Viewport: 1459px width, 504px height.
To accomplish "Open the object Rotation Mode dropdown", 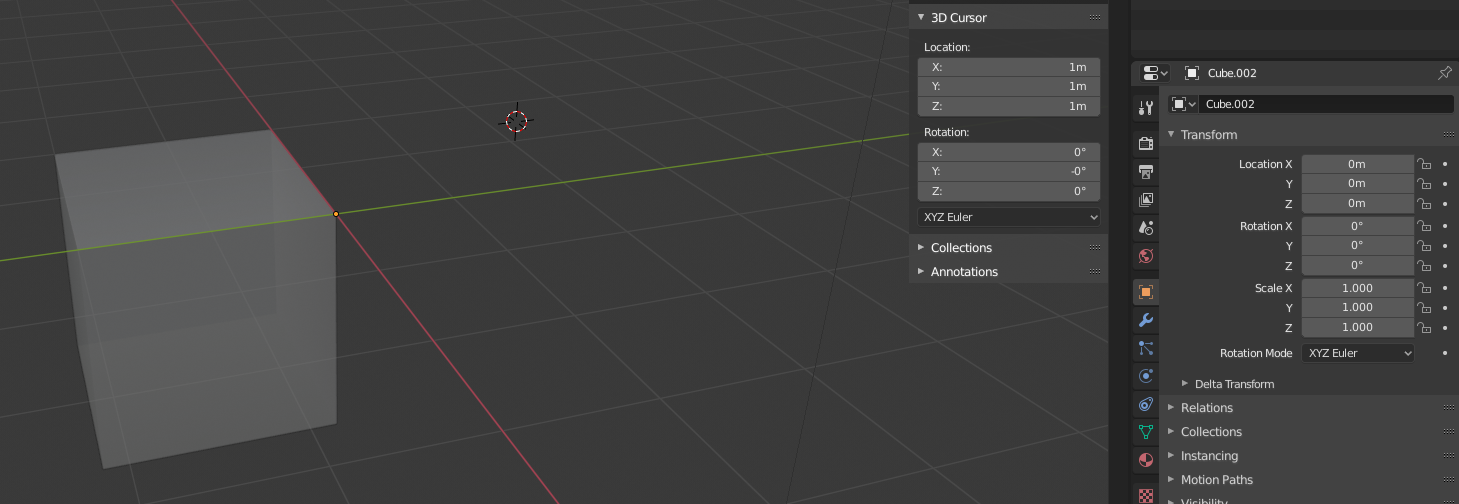I will pos(1358,353).
